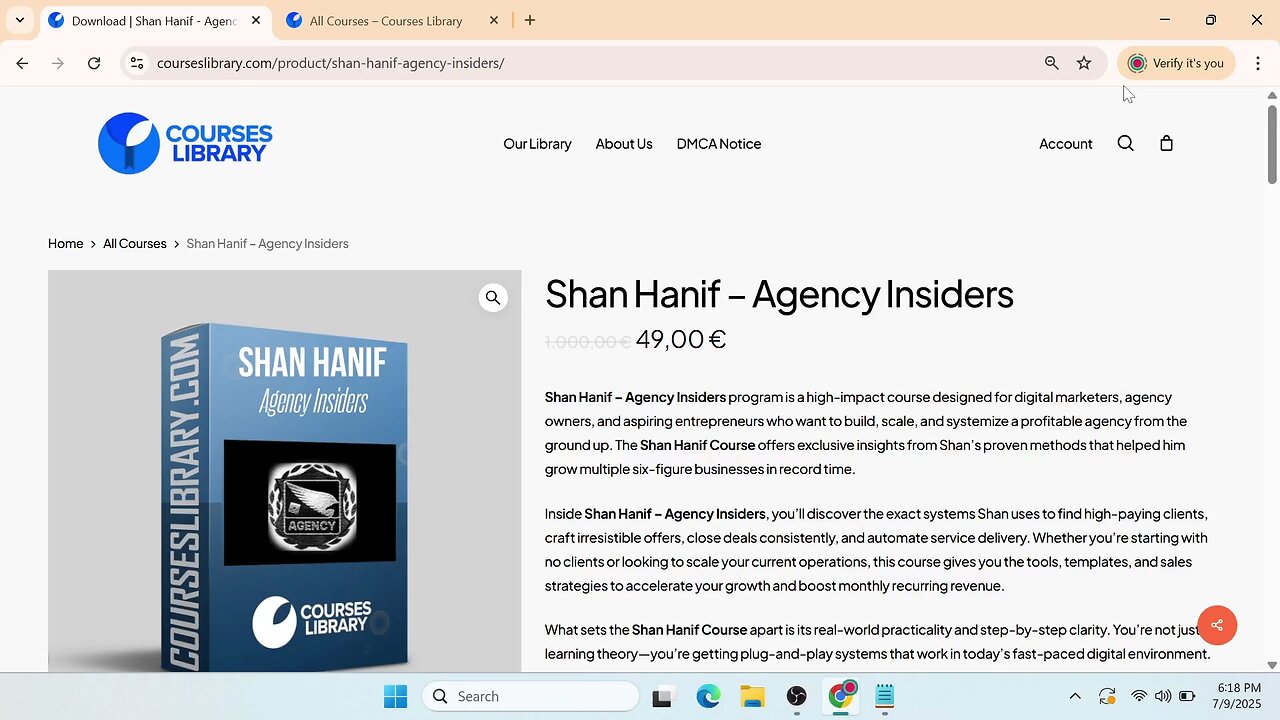Open a new tab with plus button

point(530,20)
